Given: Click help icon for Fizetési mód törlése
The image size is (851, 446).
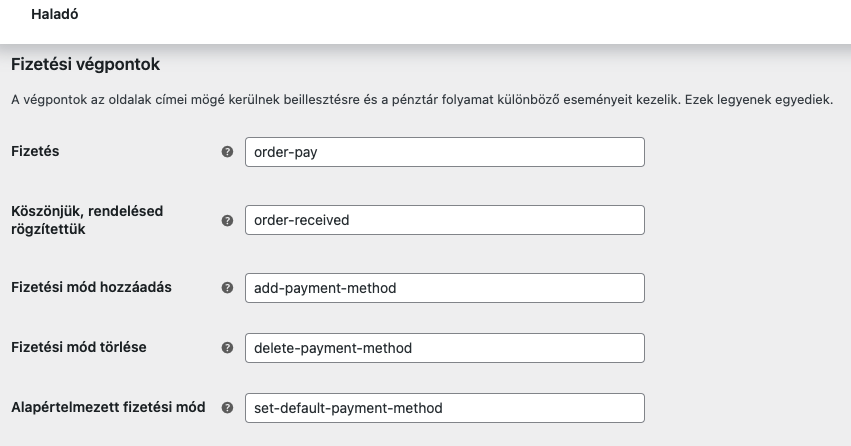Looking at the screenshot, I should [227, 348].
